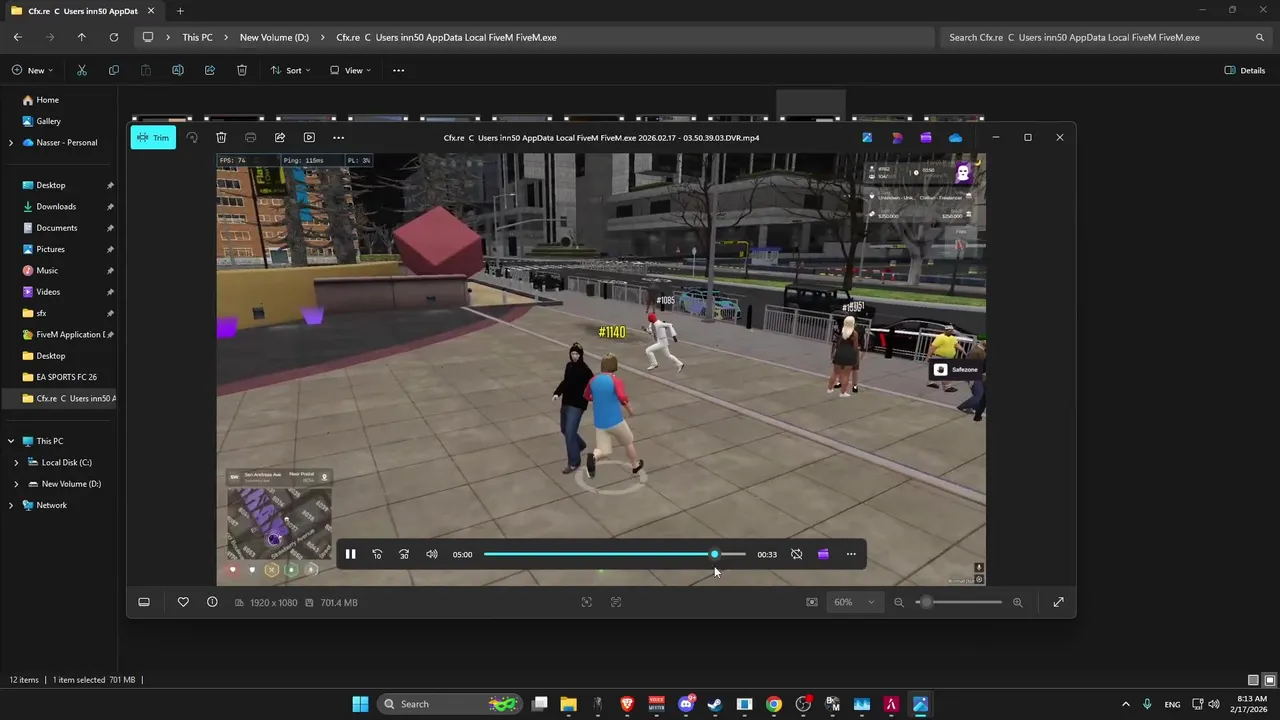Click the zoom-to-fit icon
1280x720 pixels.
812,602
